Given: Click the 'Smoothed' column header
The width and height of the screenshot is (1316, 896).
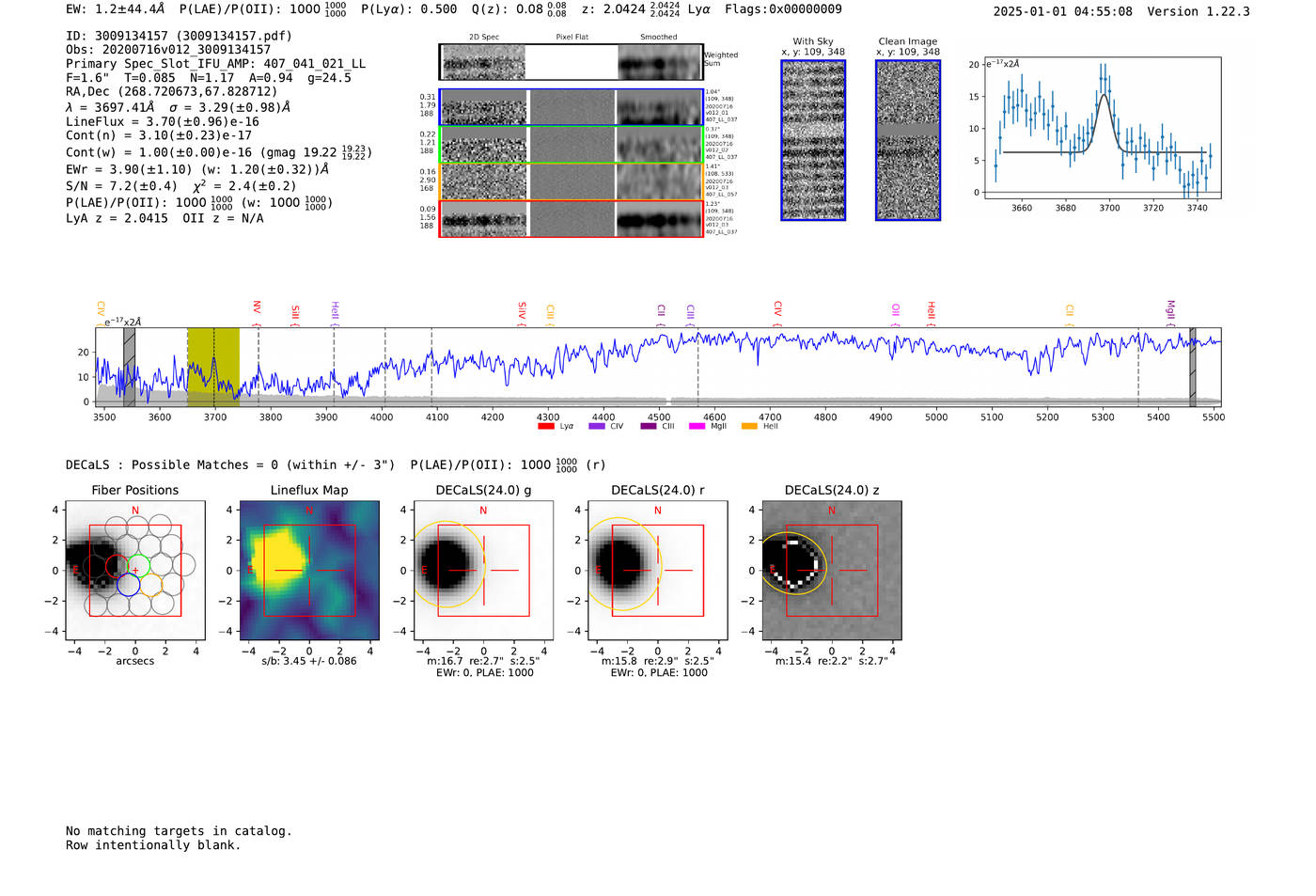Looking at the screenshot, I should 658,38.
